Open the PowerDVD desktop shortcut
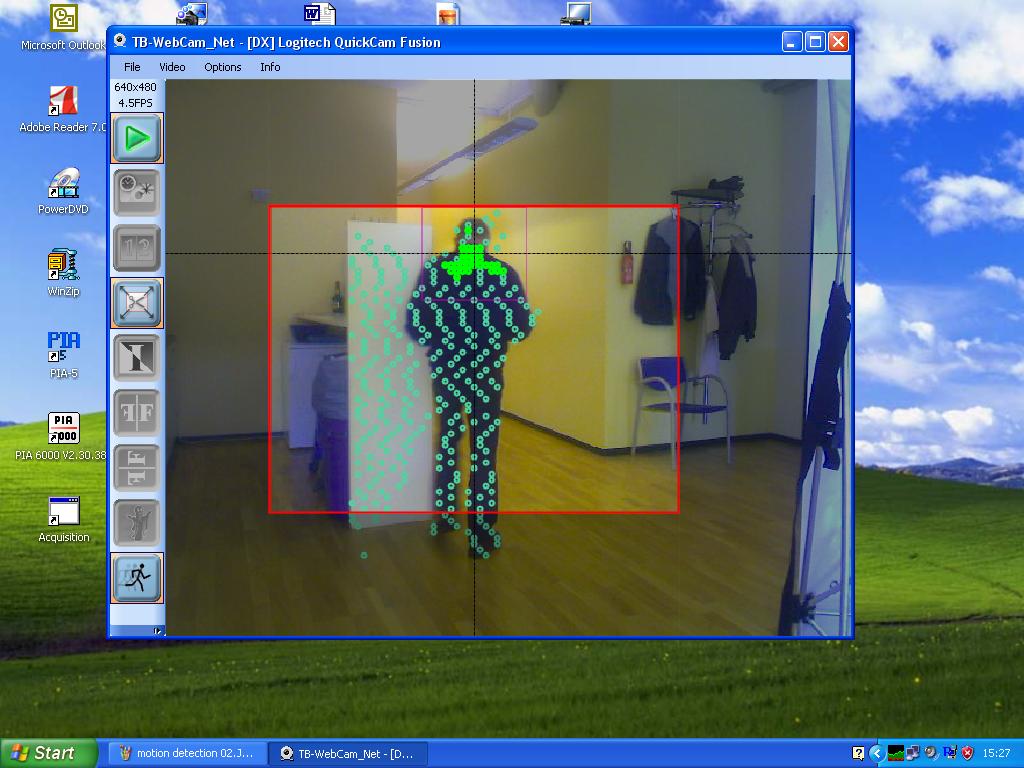The height and width of the screenshot is (768, 1024). pos(63,191)
